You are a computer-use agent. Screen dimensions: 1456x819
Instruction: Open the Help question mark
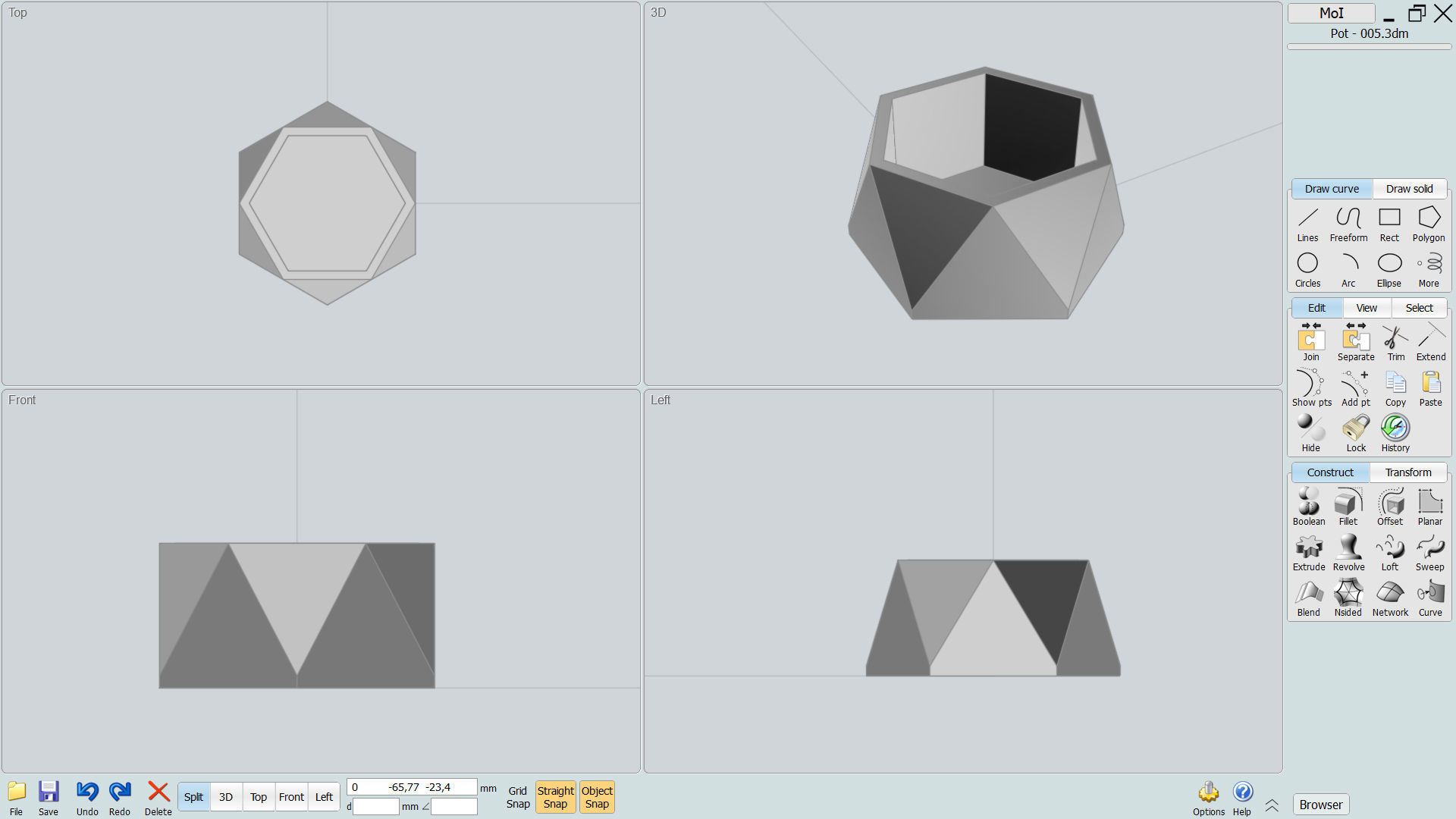[x=1242, y=799]
